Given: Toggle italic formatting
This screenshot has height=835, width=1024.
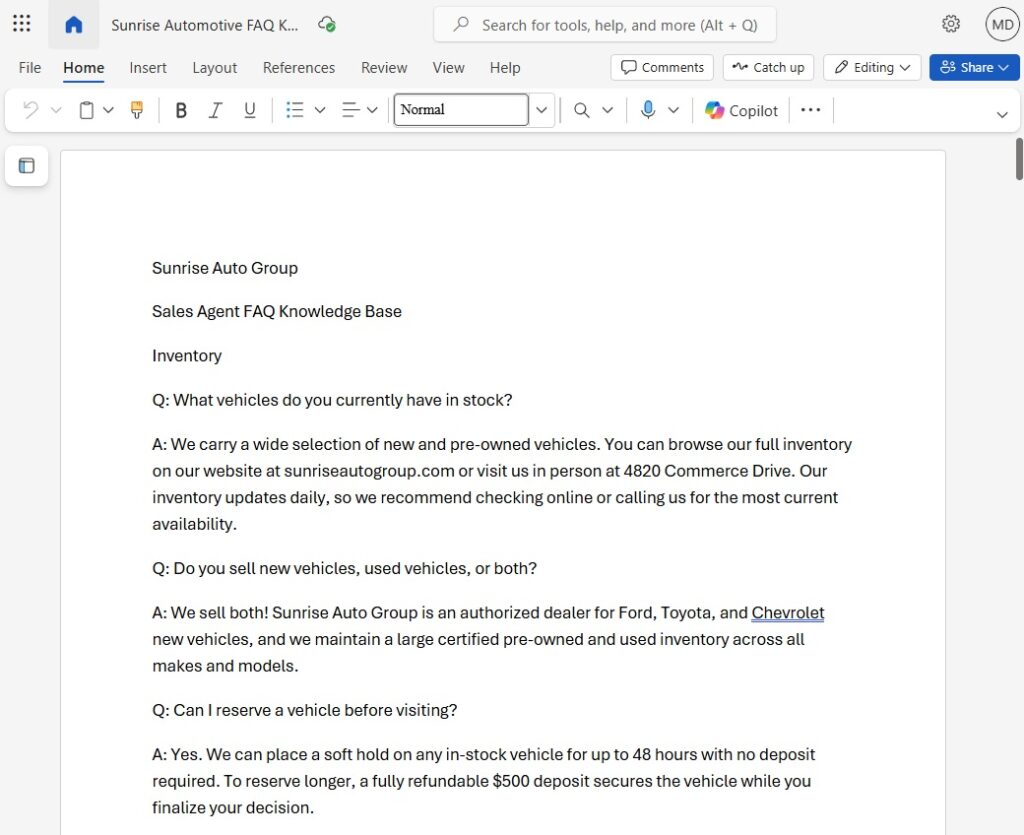Looking at the screenshot, I should click(215, 110).
